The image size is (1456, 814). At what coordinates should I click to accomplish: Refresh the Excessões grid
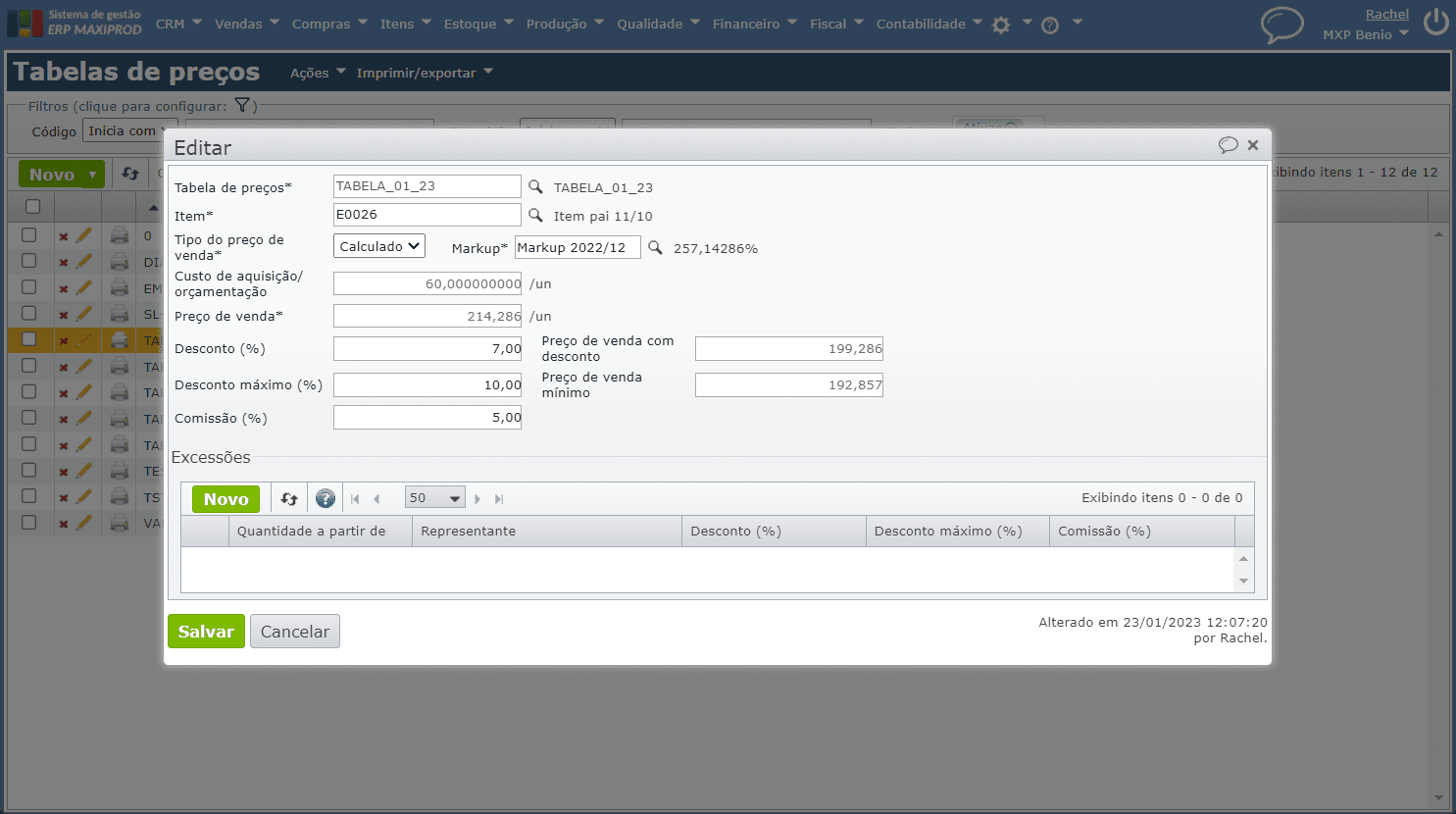click(x=289, y=498)
